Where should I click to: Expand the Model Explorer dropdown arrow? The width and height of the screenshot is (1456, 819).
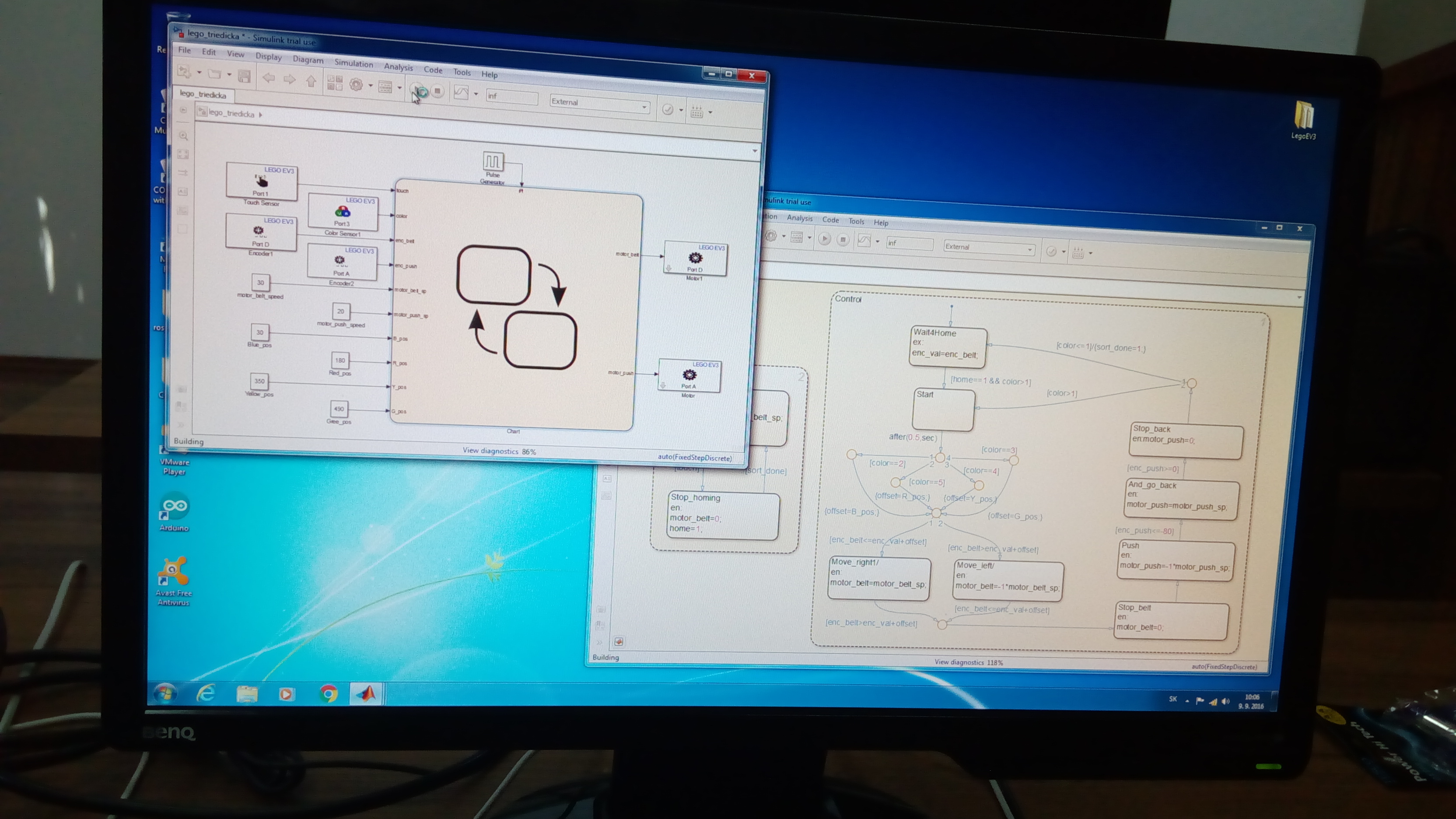399,87
